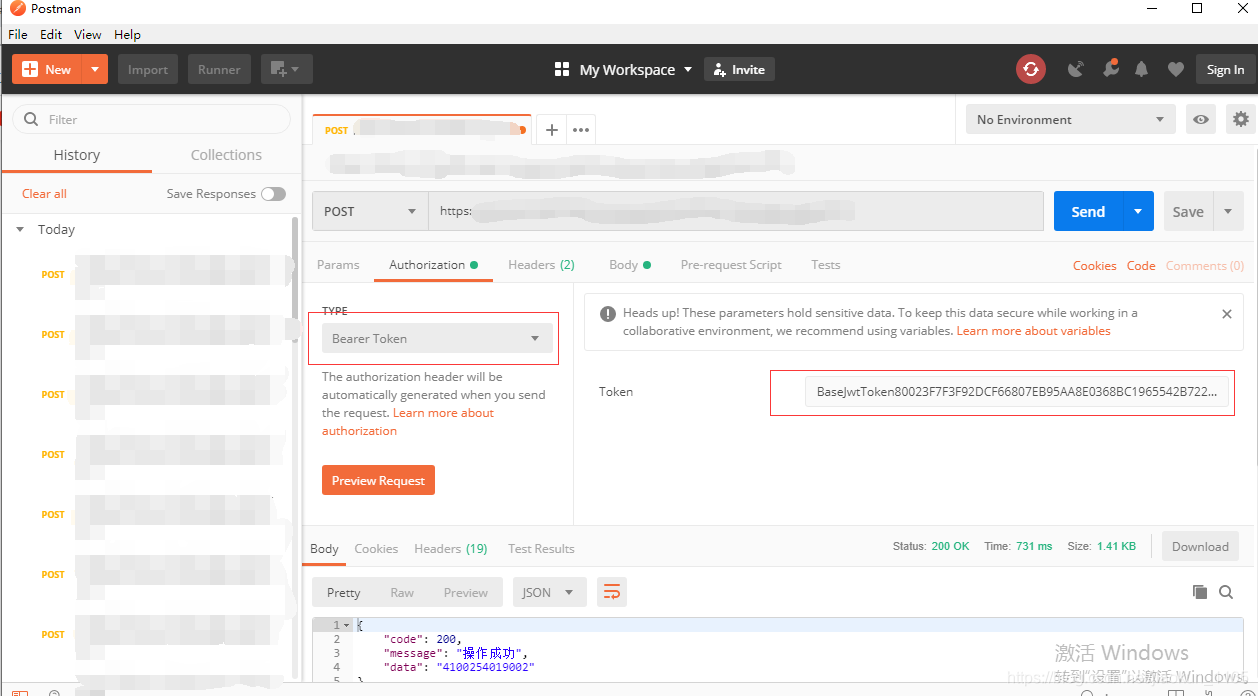Add a new request tab with plus
Viewport: 1258px width, 696px height.
tap(551, 130)
